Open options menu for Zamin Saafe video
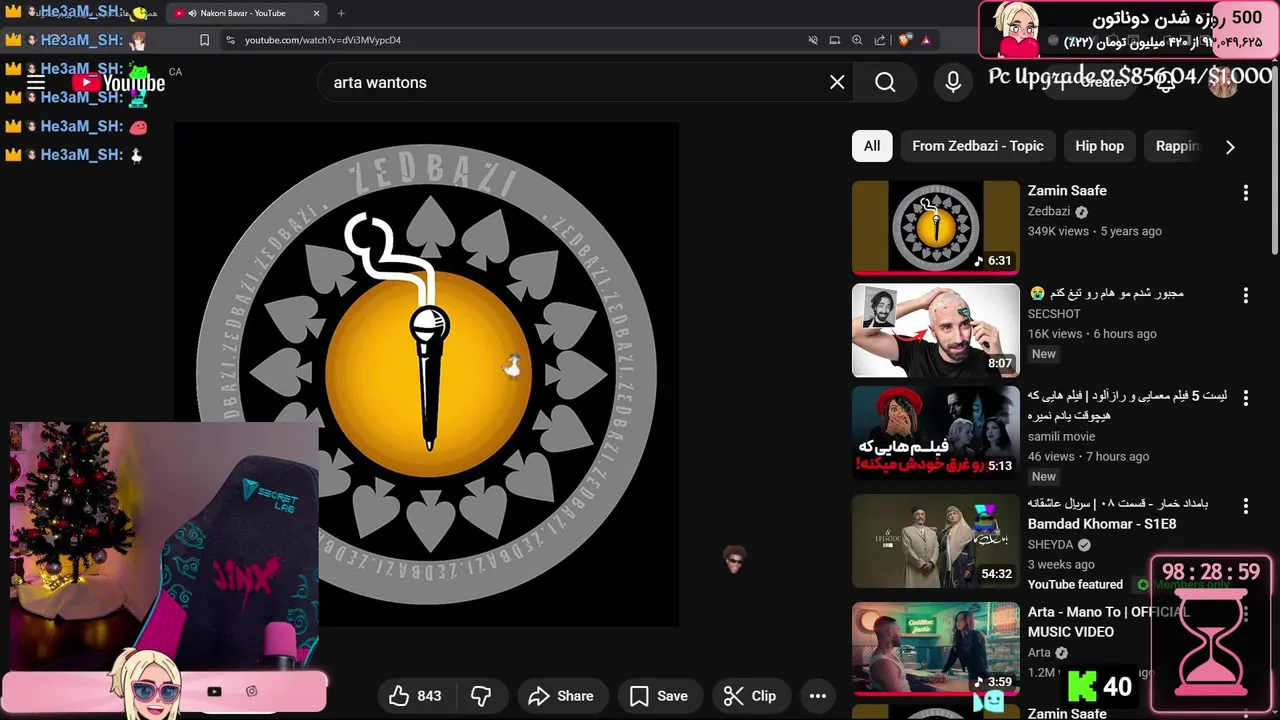The image size is (1280, 720). click(x=1245, y=192)
